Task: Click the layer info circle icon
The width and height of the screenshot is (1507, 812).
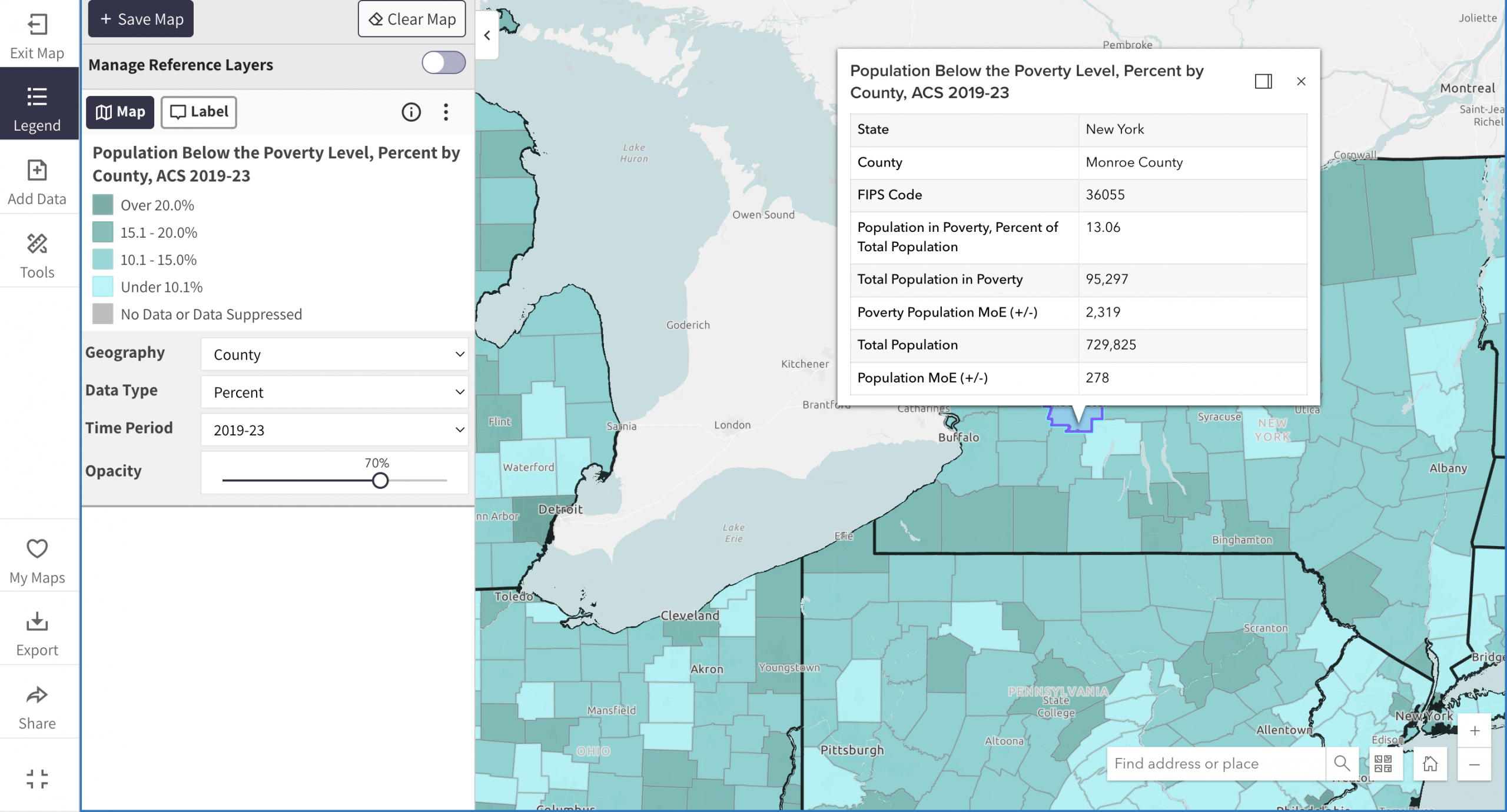Action: click(x=411, y=112)
